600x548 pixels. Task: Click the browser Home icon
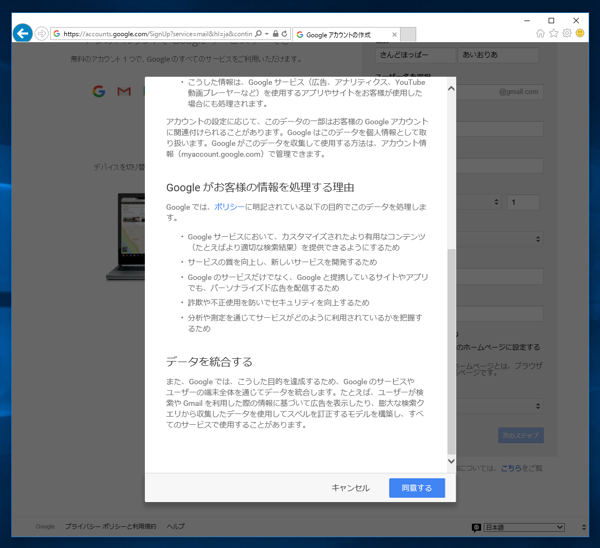(540, 33)
